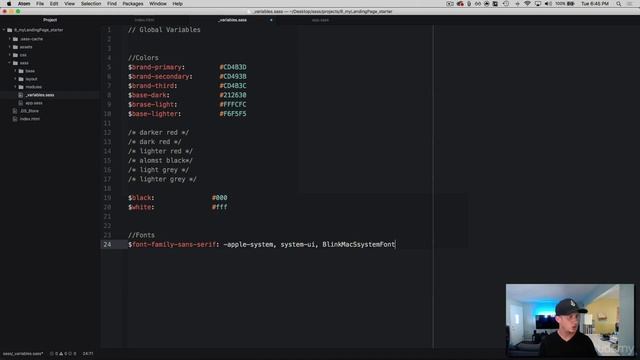640x360 pixels.
Task: Select the sass folder icon
Action: pos(15,63)
